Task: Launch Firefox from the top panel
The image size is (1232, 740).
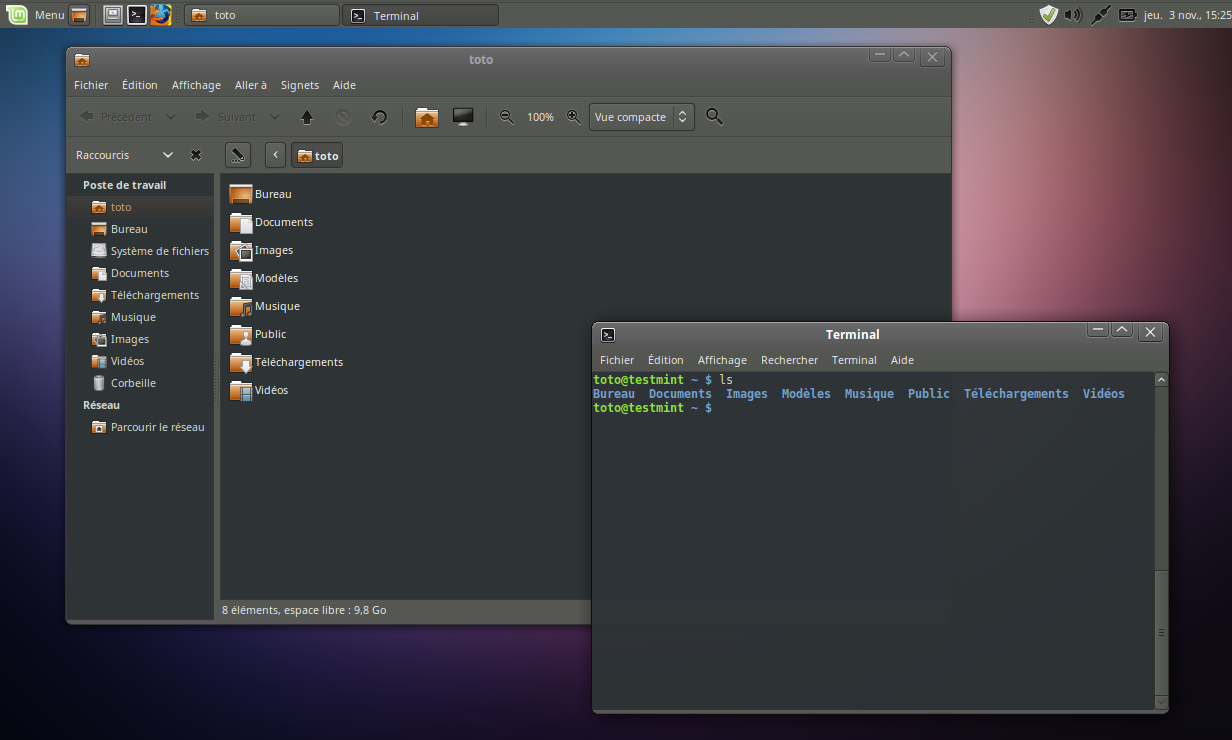Action: [161, 15]
